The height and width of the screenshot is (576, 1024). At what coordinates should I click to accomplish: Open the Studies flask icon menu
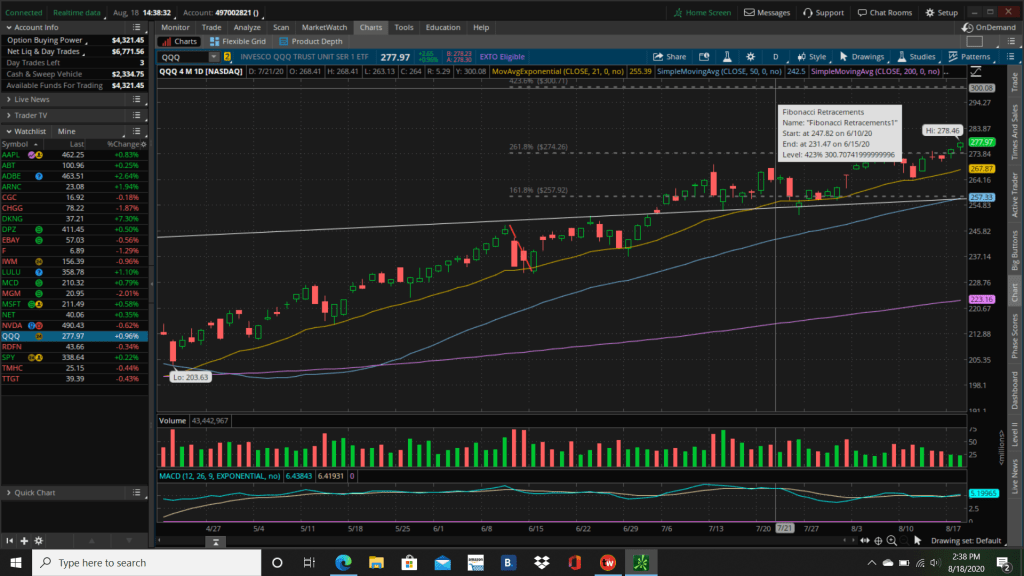(x=901, y=57)
